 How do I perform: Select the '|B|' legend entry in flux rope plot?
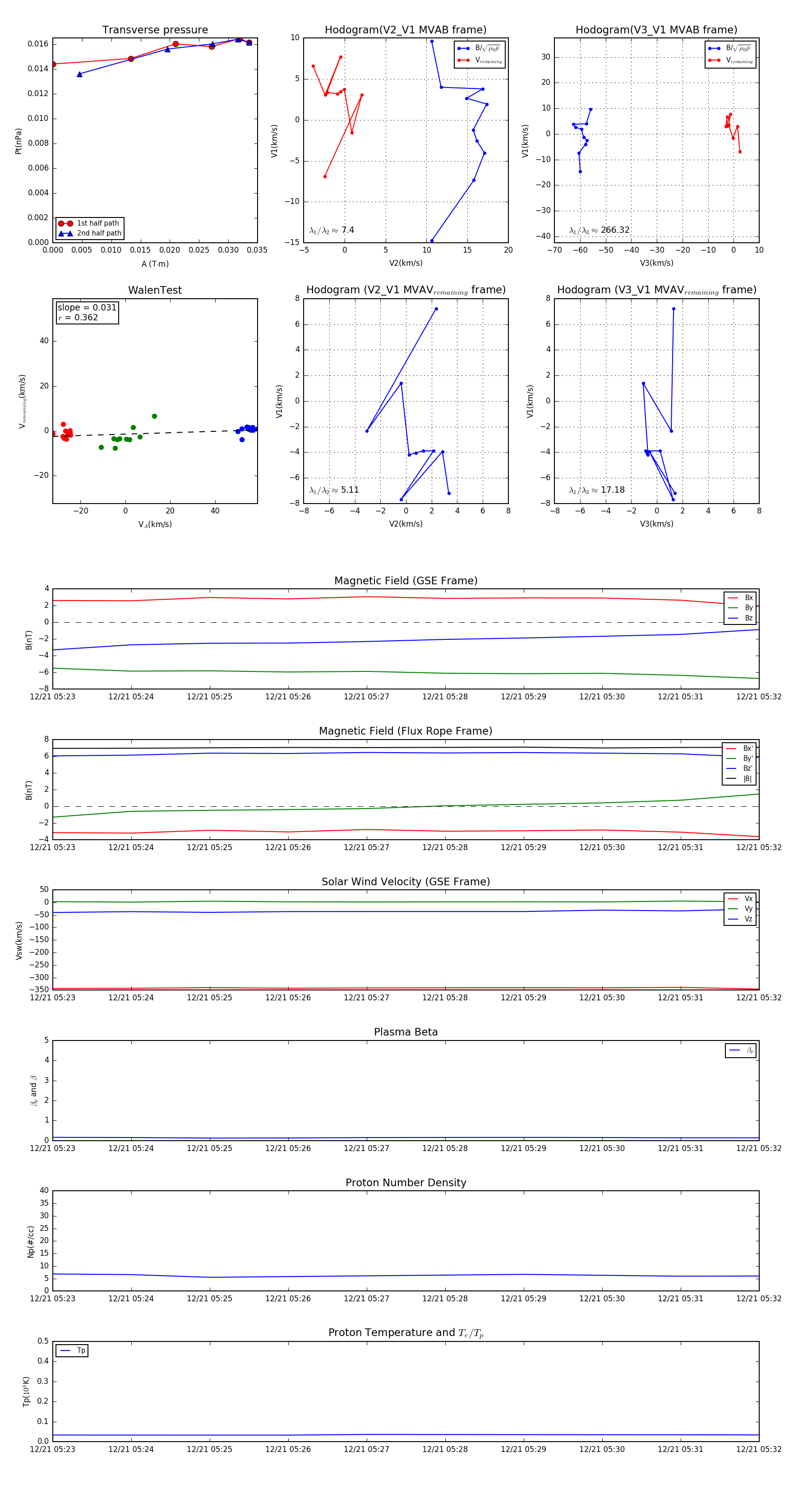739,779
